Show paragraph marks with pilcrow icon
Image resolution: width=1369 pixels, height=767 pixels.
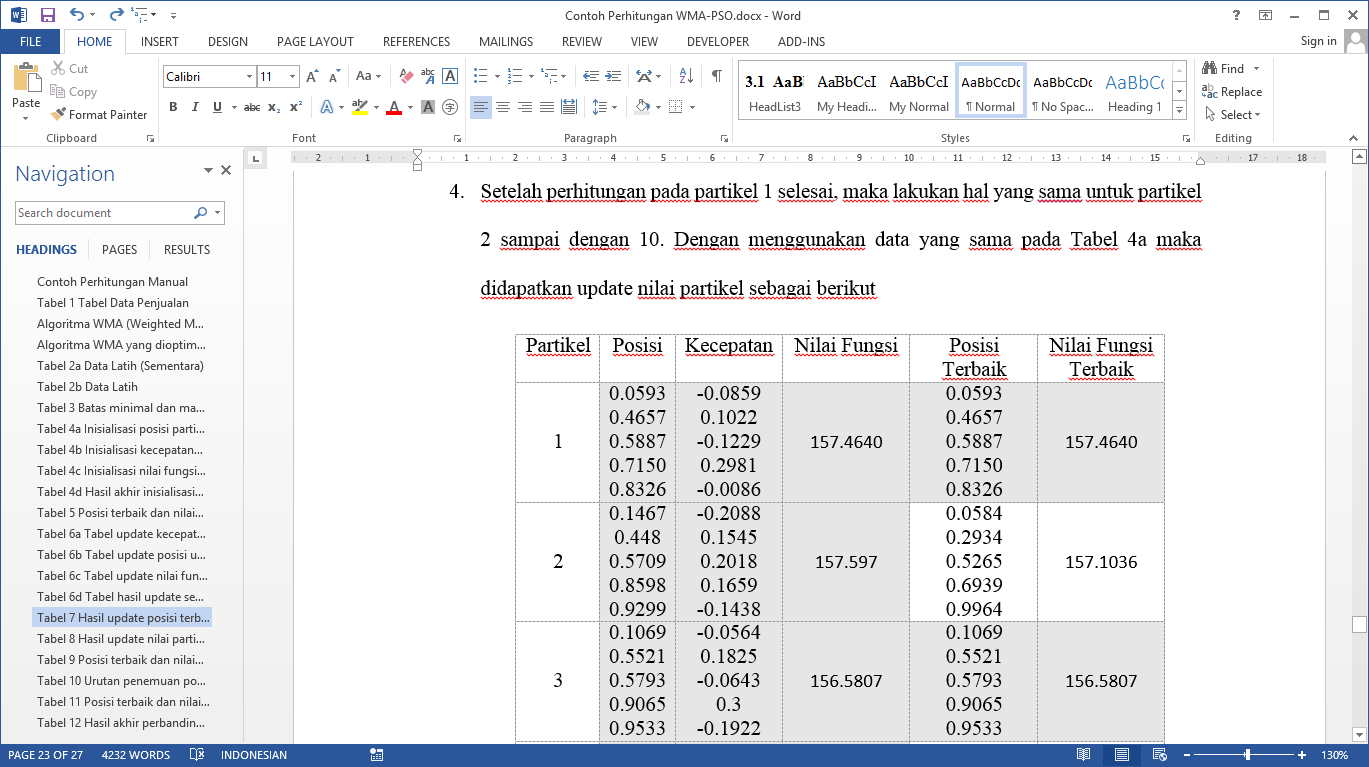click(x=716, y=76)
